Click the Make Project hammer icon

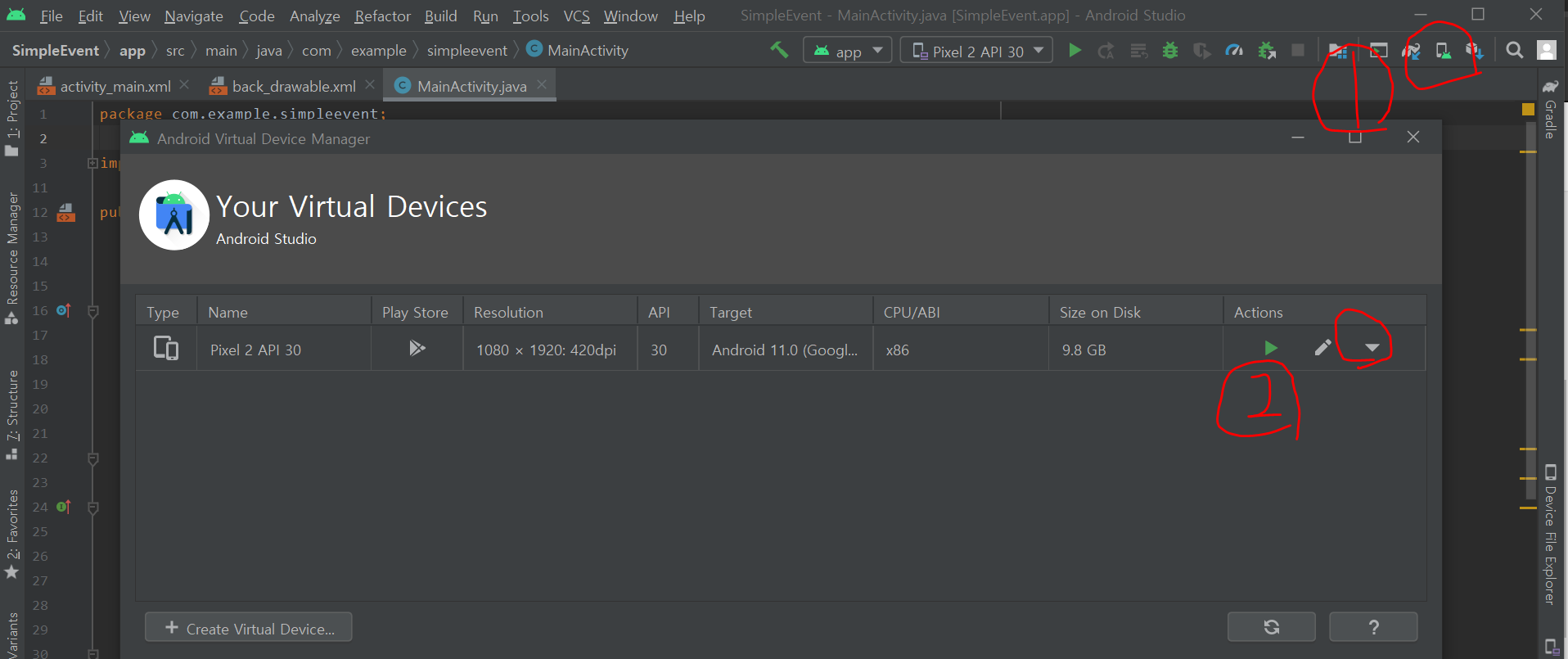click(x=779, y=50)
